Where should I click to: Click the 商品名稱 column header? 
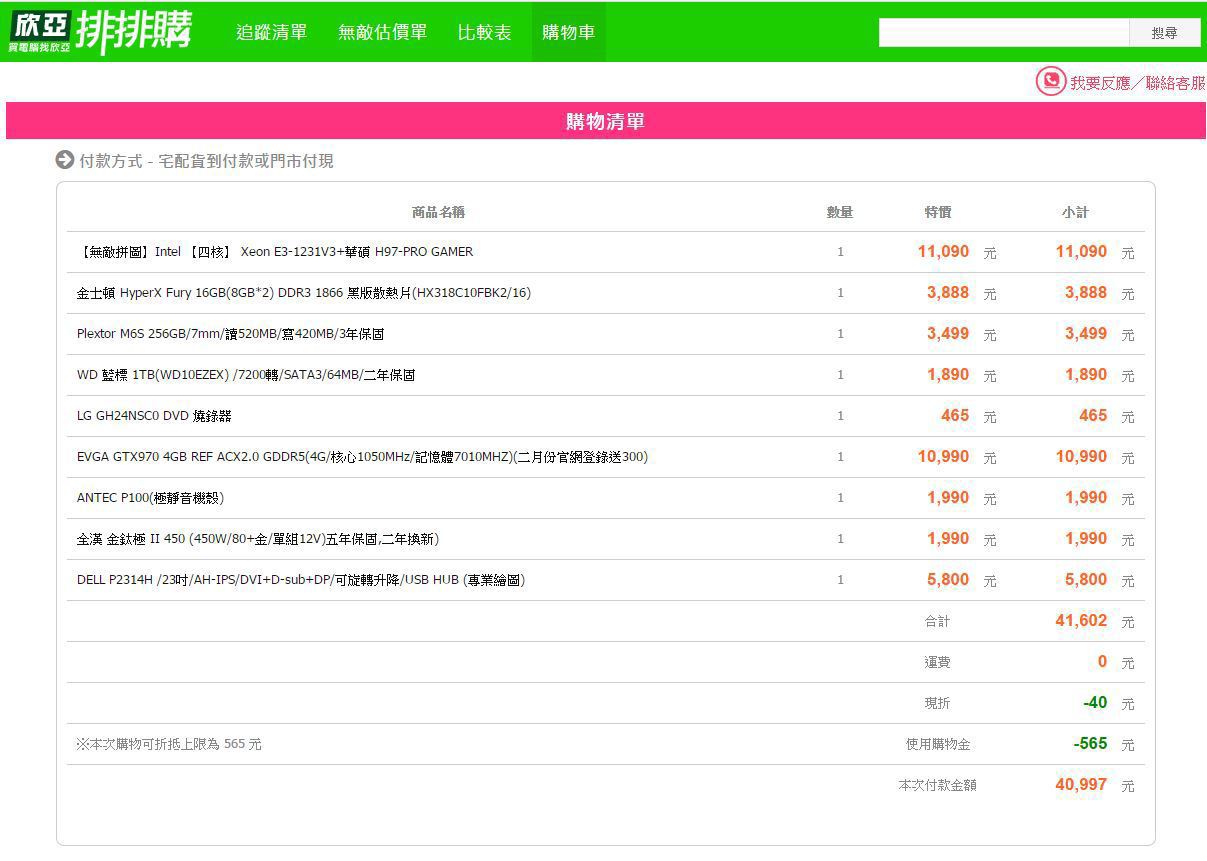[x=438, y=212]
